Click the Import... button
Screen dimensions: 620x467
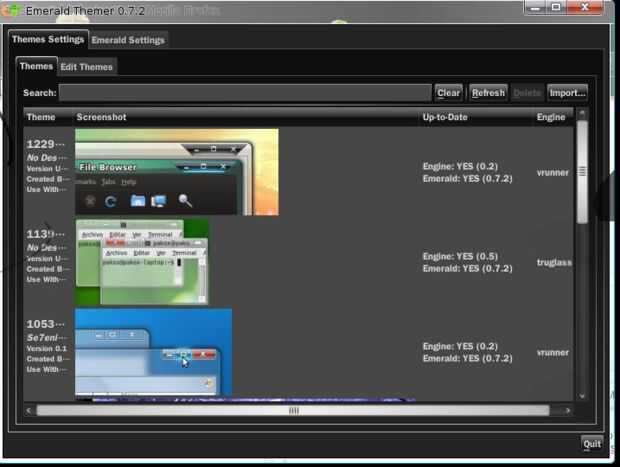click(567, 93)
